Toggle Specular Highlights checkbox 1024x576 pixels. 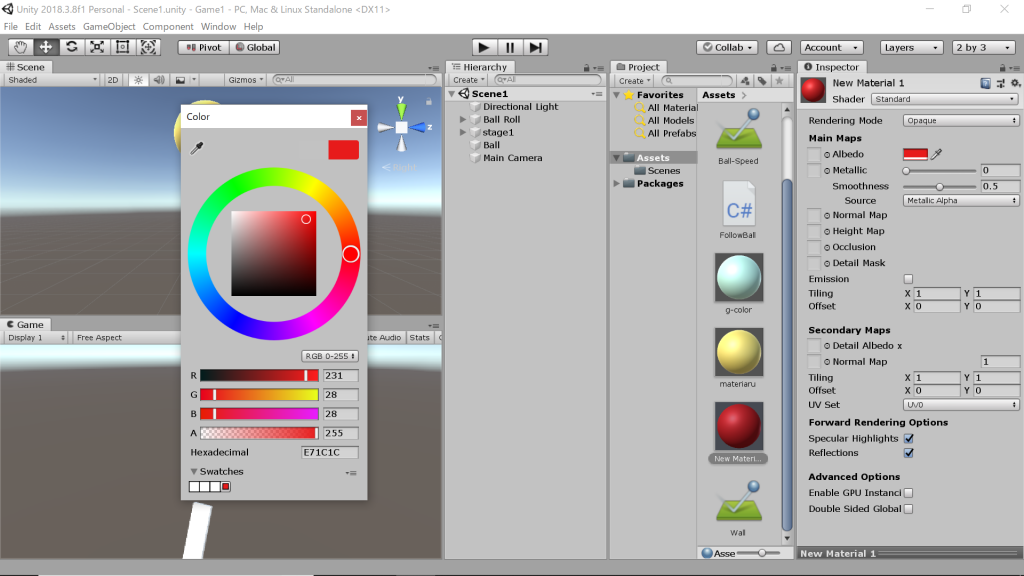908,438
